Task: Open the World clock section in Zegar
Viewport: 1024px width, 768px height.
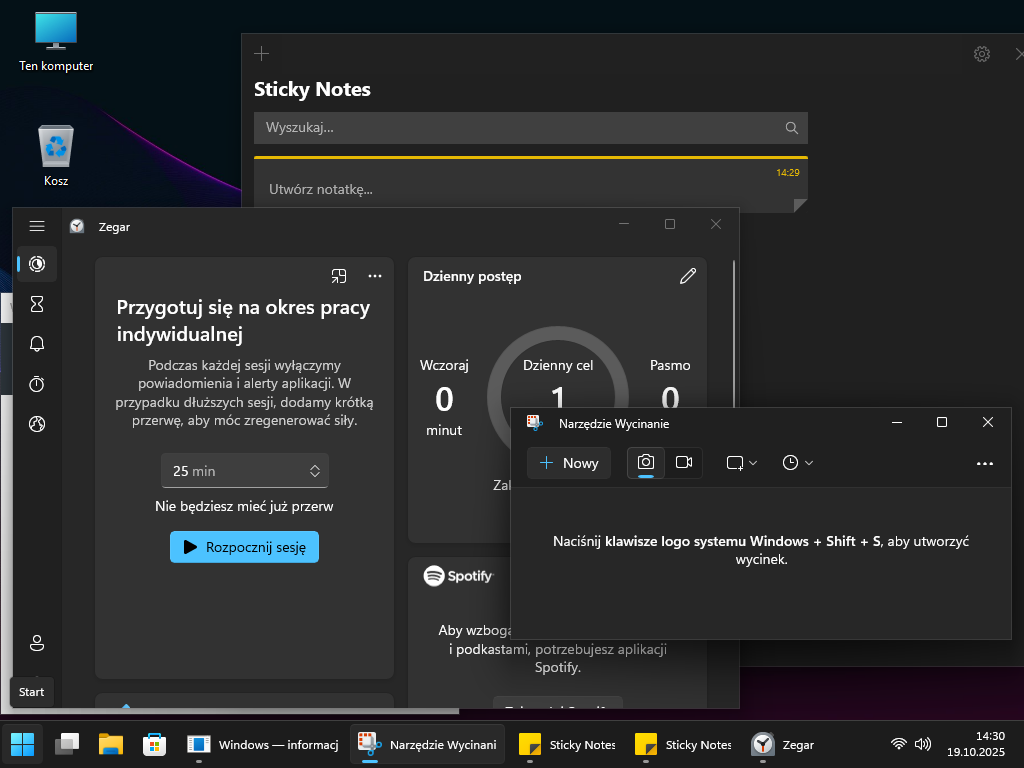Action: [x=37, y=424]
